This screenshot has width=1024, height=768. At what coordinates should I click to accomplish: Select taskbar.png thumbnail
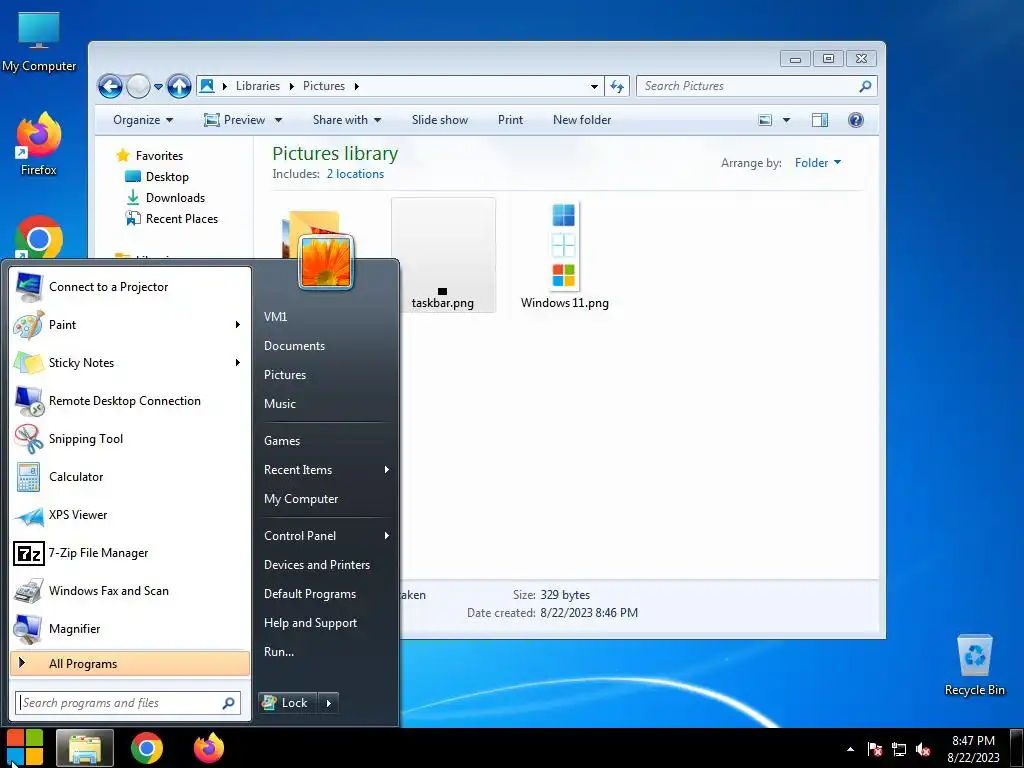(x=443, y=255)
